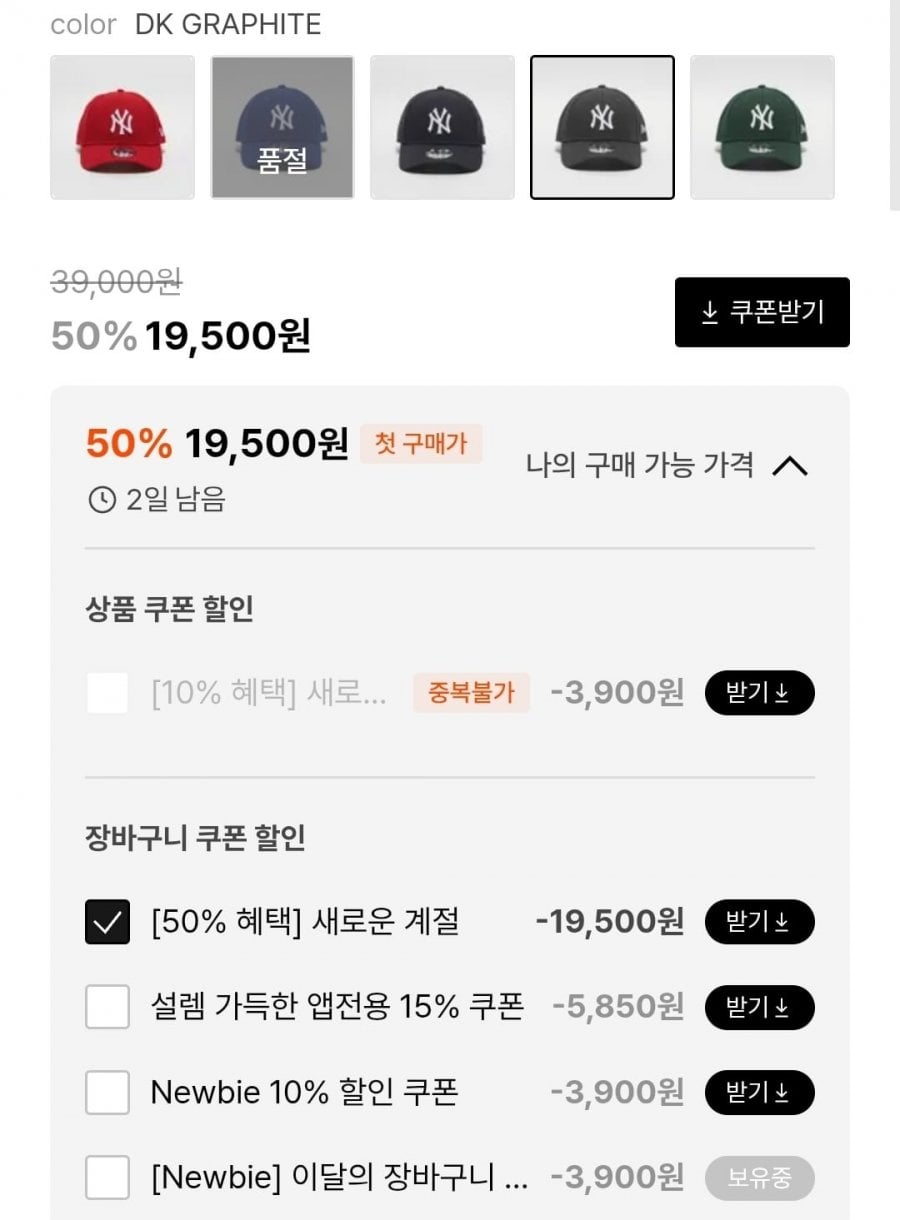Screen dimensions: 900x1220
Task: Enable the Newbie 10% 할인 쿠폰 checkbox
Action: click(x=107, y=1092)
